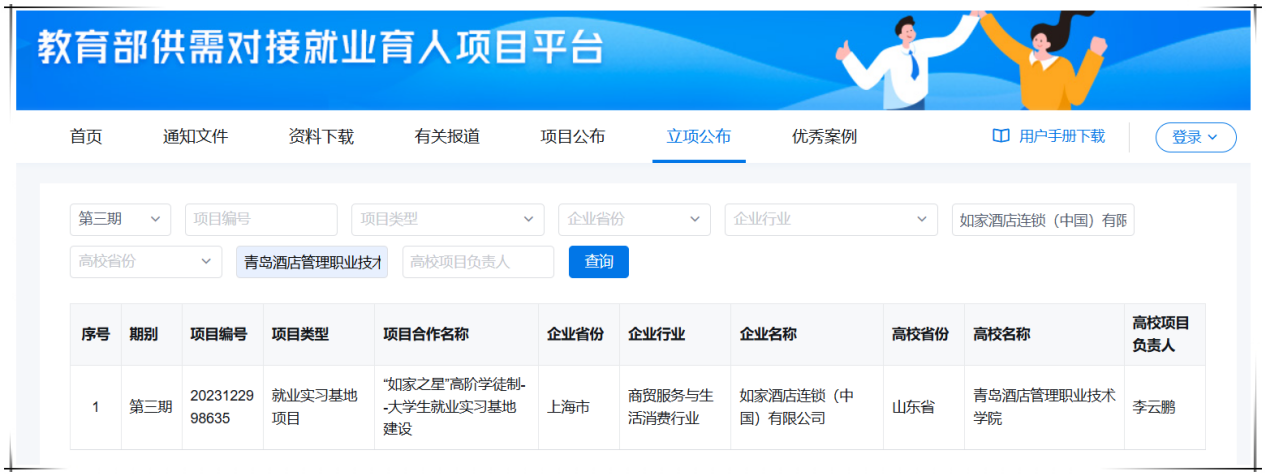Open the 通知文件 tab

196,137
